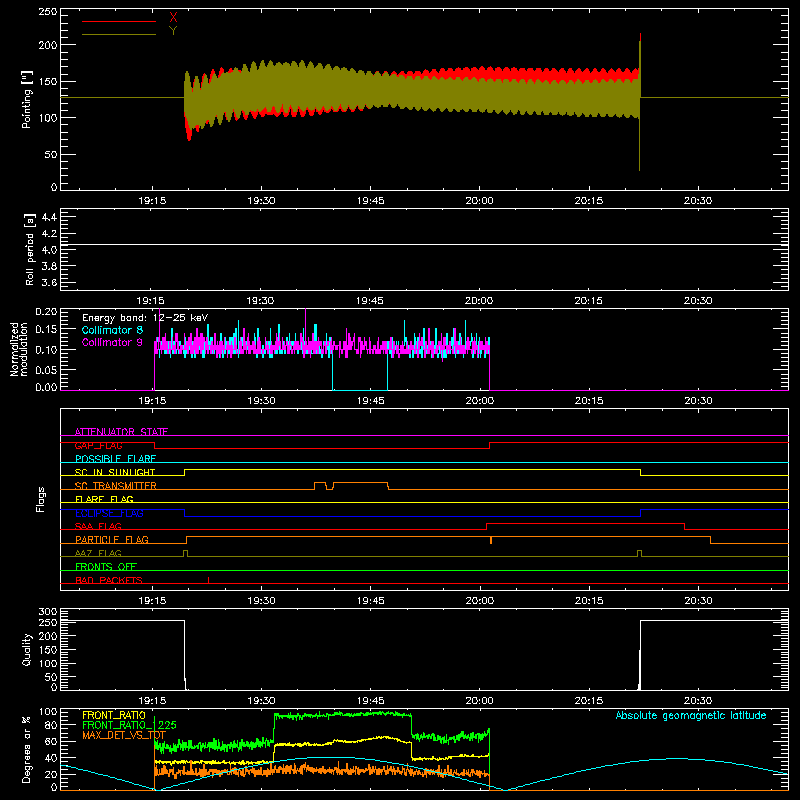Click the 300 tick on Quality axis
Image resolution: width=800 pixels, height=800 pixels.
point(48,612)
